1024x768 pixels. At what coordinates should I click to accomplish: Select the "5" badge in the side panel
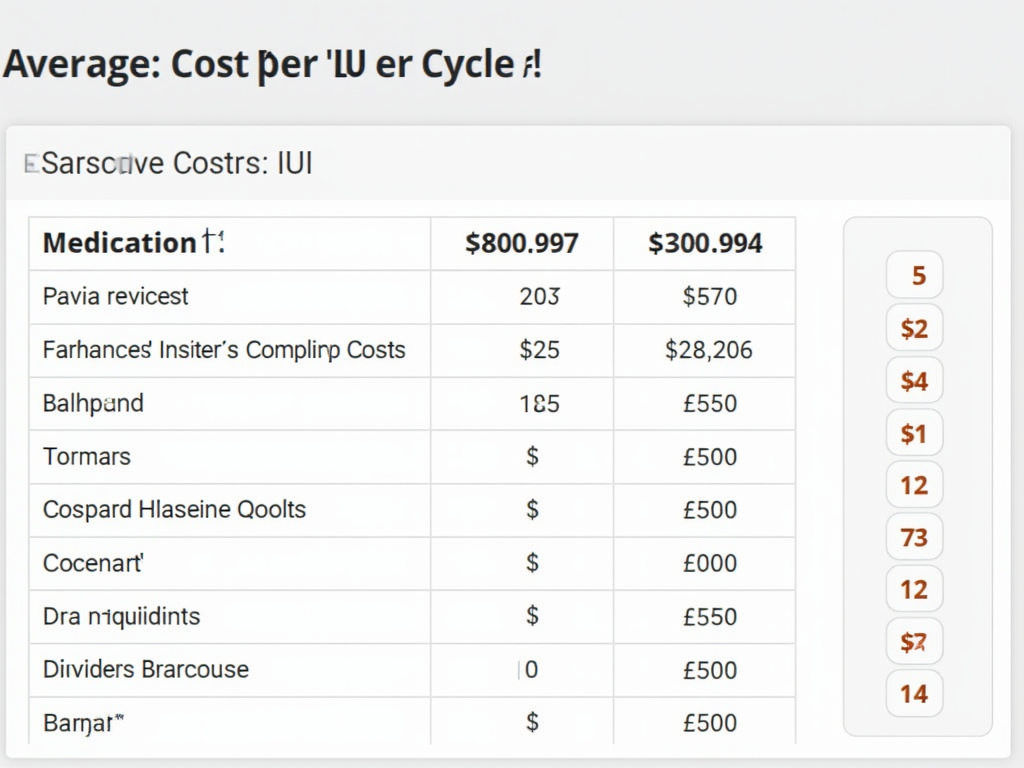915,275
